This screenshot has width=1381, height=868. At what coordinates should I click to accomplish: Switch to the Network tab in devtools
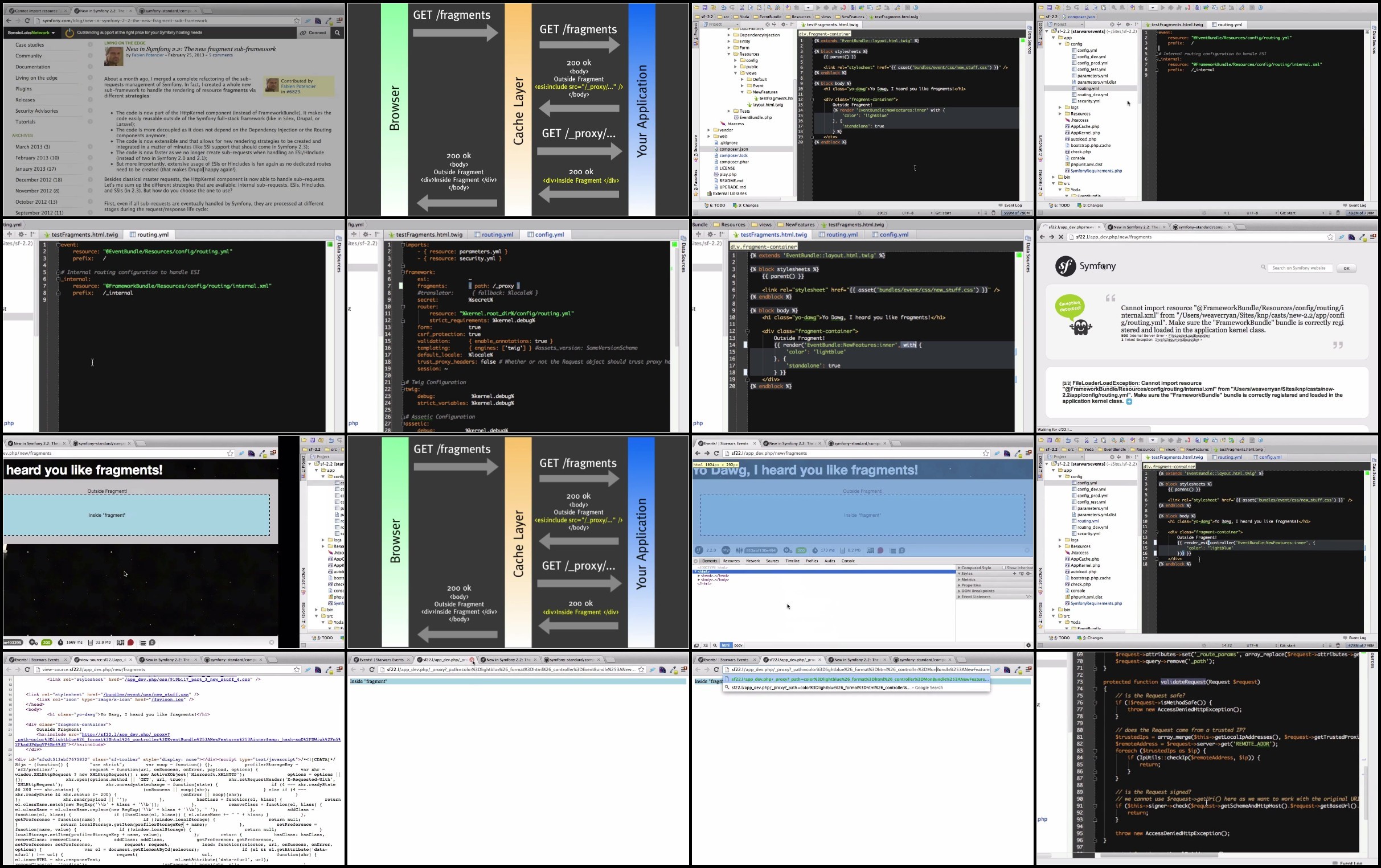tap(752, 561)
